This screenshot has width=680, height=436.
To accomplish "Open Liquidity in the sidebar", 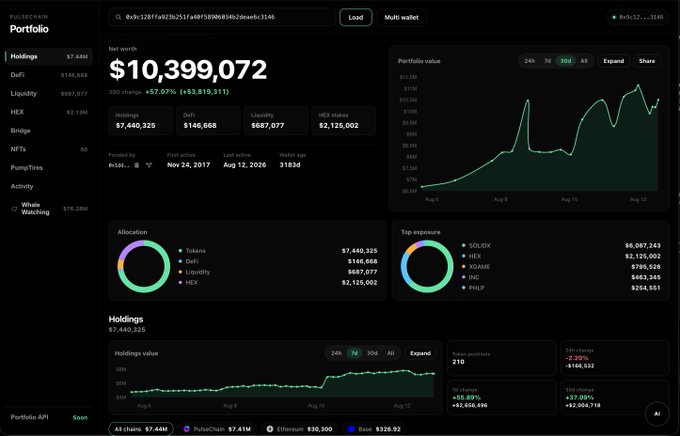I will pyautogui.click(x=49, y=94).
